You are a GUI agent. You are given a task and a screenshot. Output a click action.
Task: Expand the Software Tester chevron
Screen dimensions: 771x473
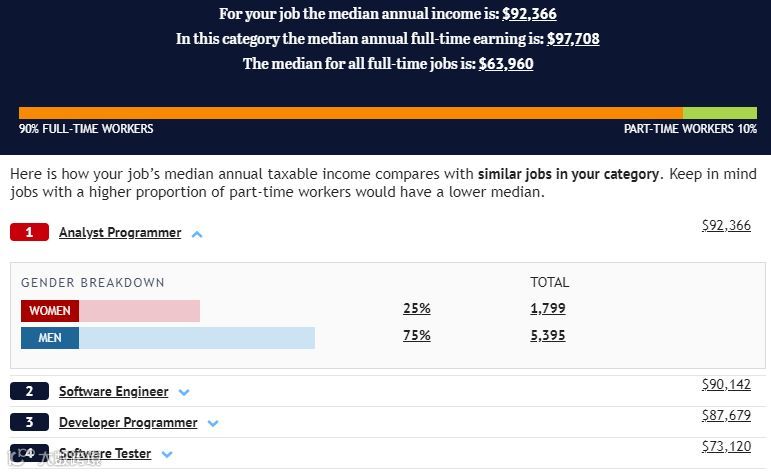(x=167, y=455)
